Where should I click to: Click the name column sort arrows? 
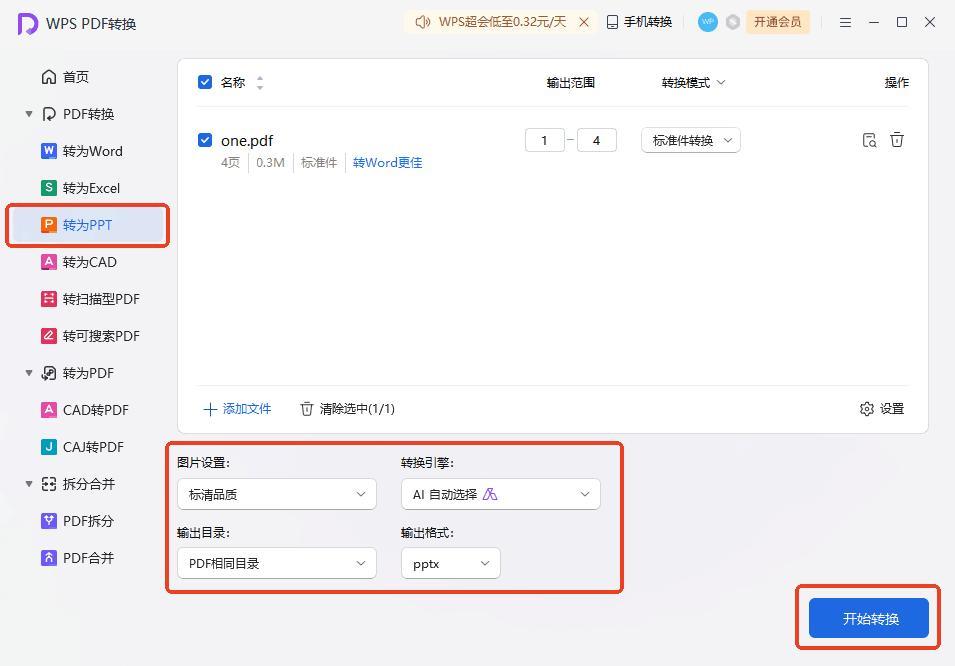point(260,83)
